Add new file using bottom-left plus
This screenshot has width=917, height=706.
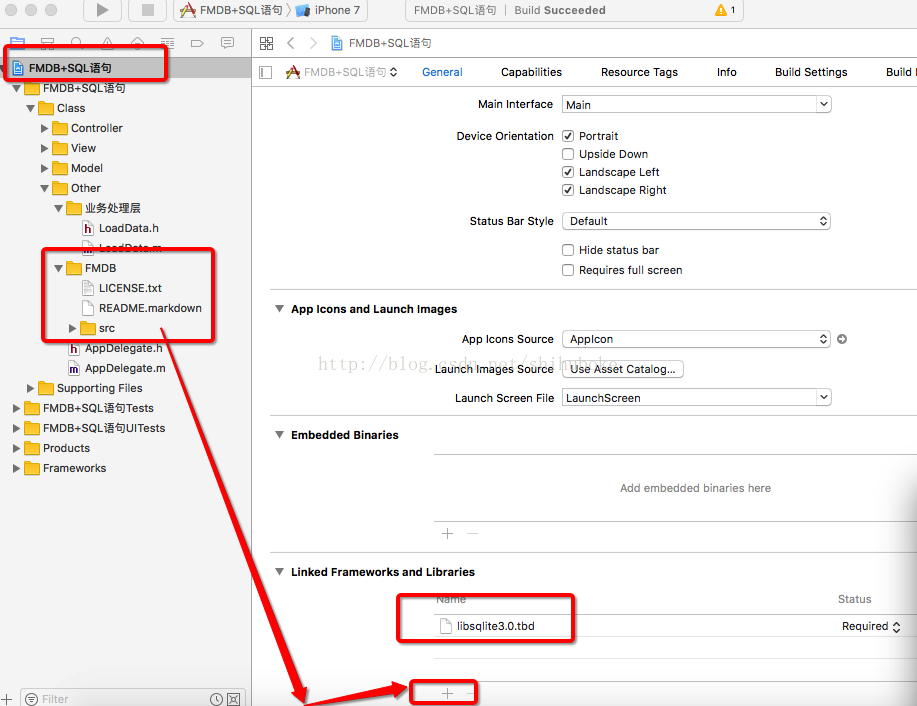coord(6,699)
